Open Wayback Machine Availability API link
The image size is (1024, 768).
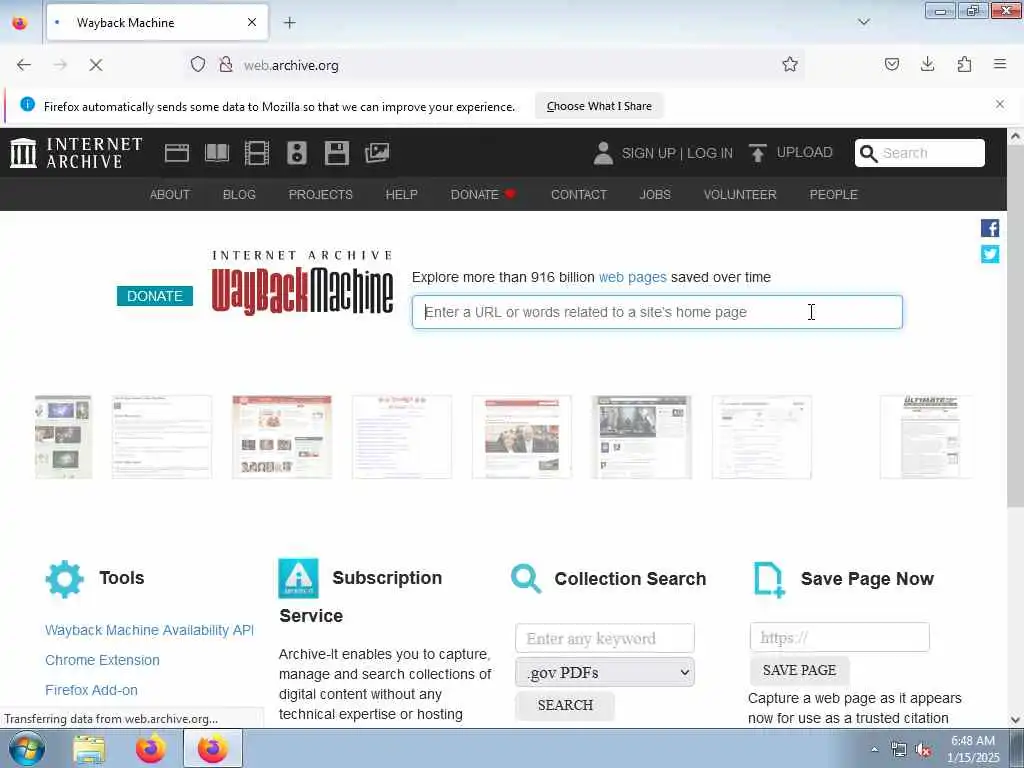point(150,630)
